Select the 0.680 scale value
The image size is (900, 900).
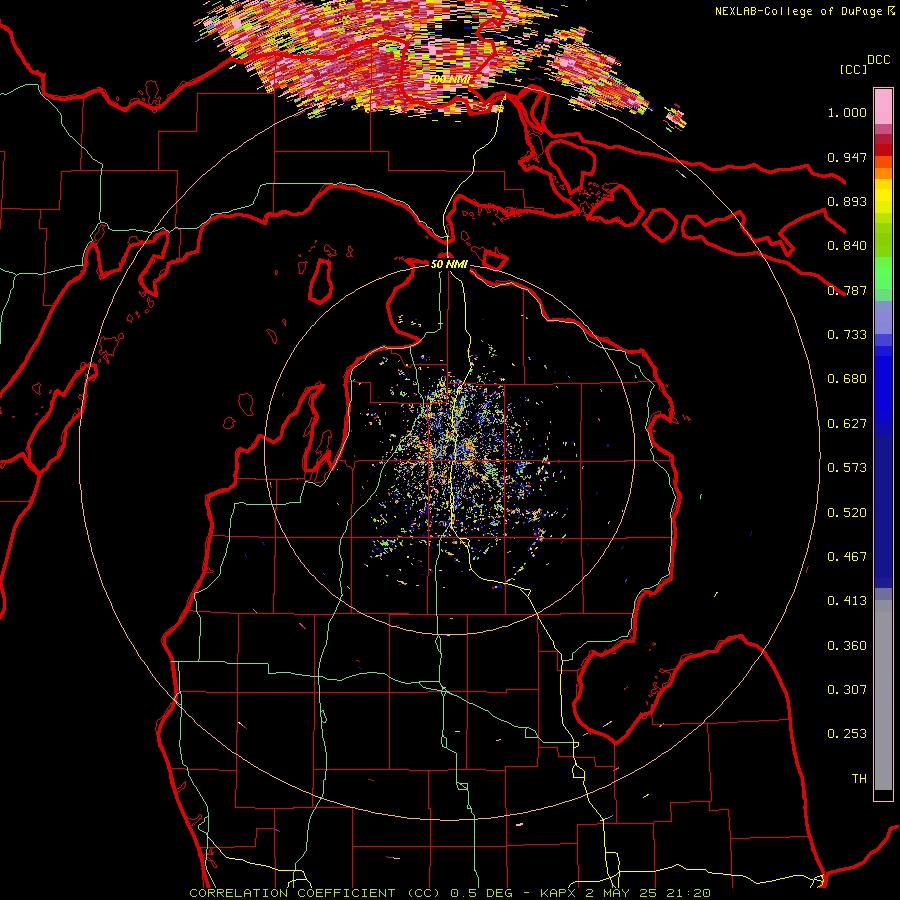pyautogui.click(x=847, y=379)
